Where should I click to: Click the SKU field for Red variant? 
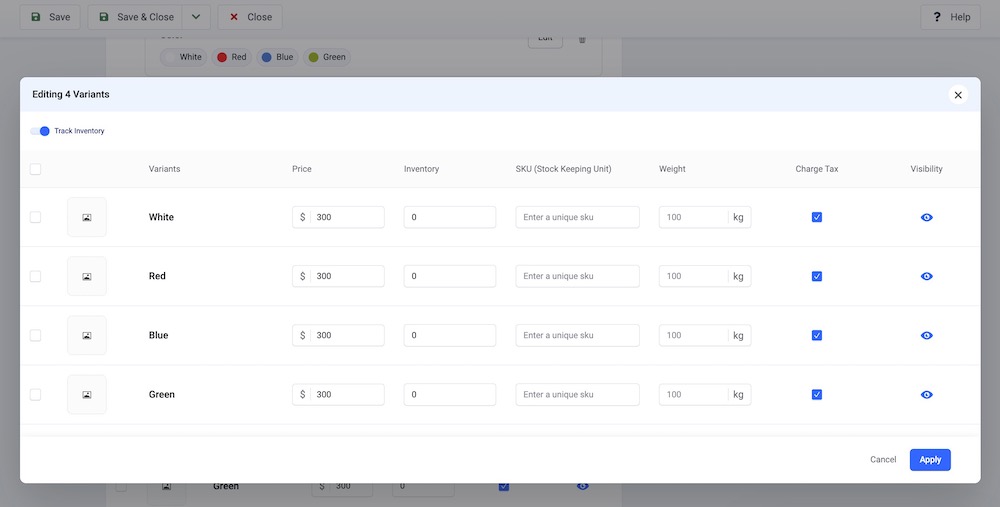(577, 276)
